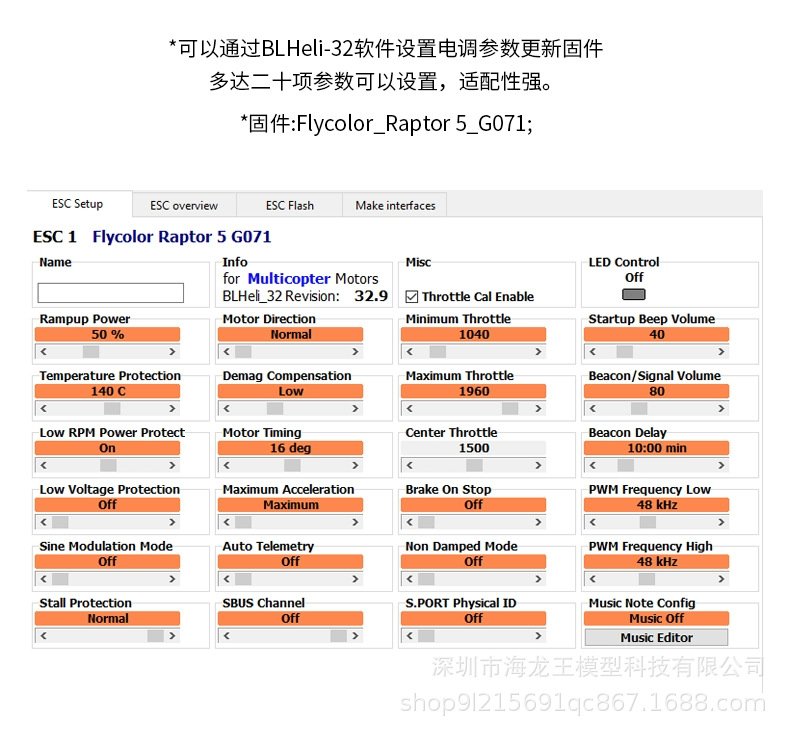Select the Make interfaces tab

click(395, 206)
